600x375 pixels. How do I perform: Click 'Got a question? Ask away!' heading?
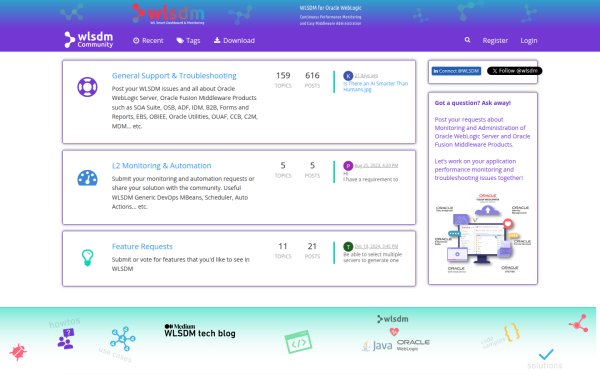click(x=473, y=103)
